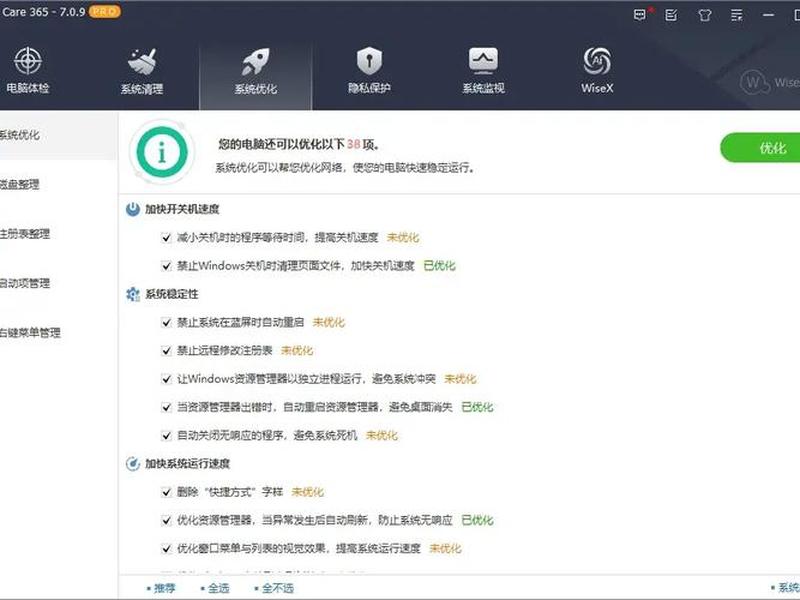The image size is (800, 600).
Task: Click the PRO badge in title bar
Action: [105, 11]
